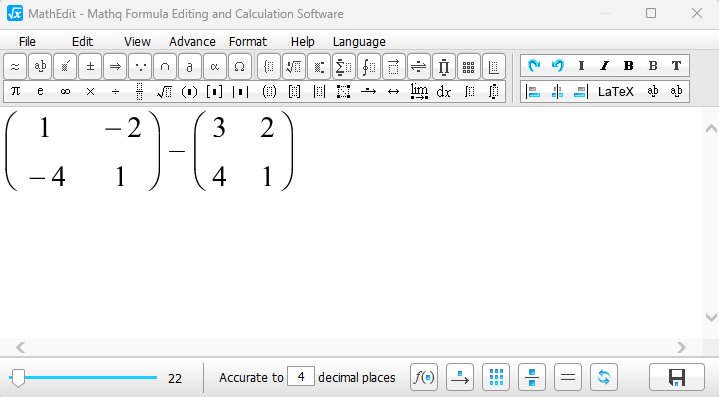Image resolution: width=719 pixels, height=397 pixels.
Task: Insert a square root template
Action: tap(165, 92)
